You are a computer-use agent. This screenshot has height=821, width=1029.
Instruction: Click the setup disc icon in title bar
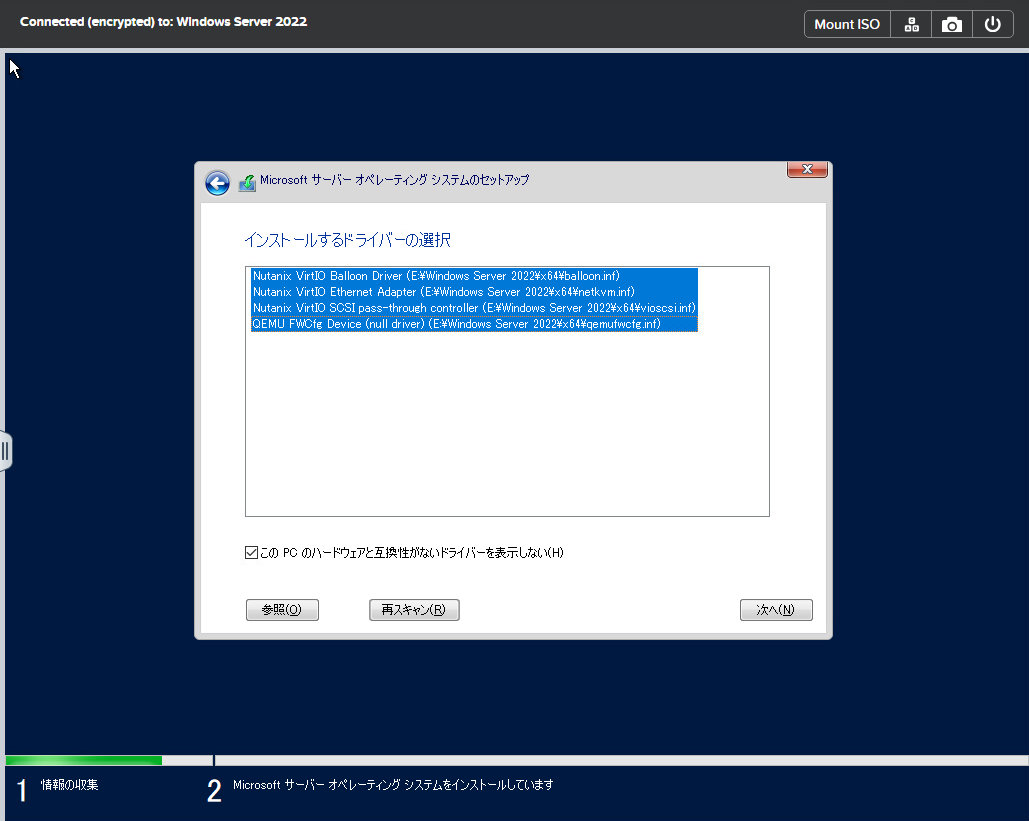coord(247,182)
